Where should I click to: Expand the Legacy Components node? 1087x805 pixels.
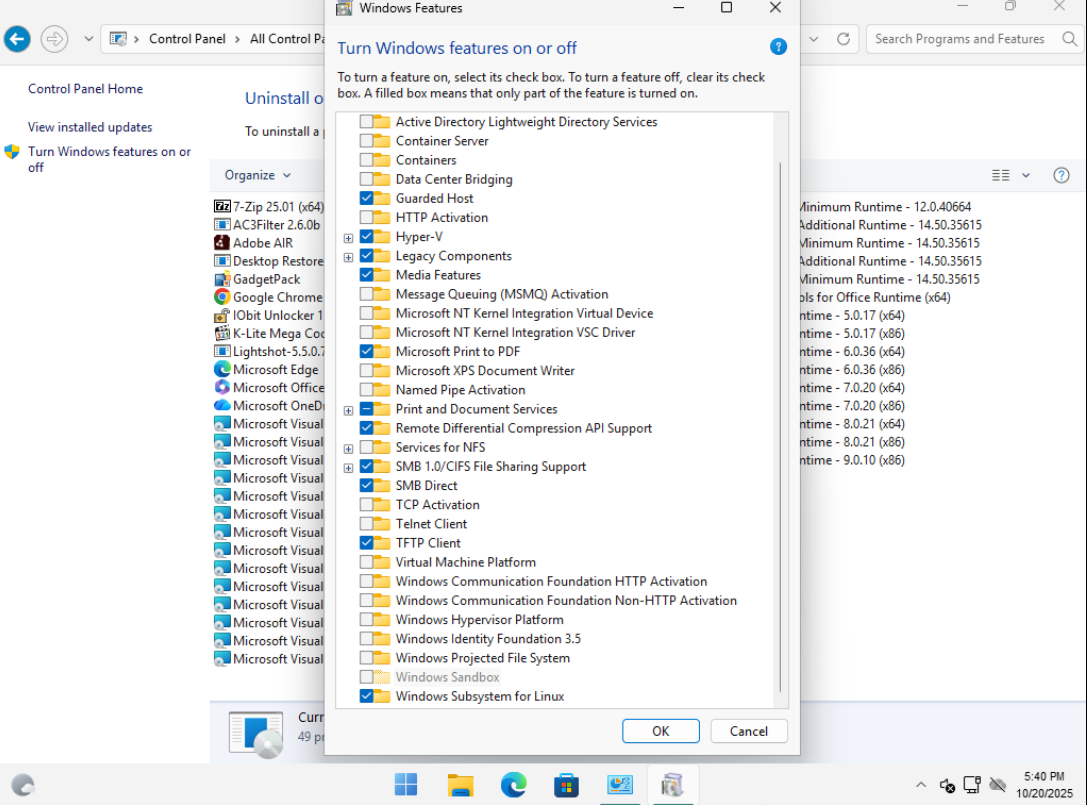pos(349,257)
